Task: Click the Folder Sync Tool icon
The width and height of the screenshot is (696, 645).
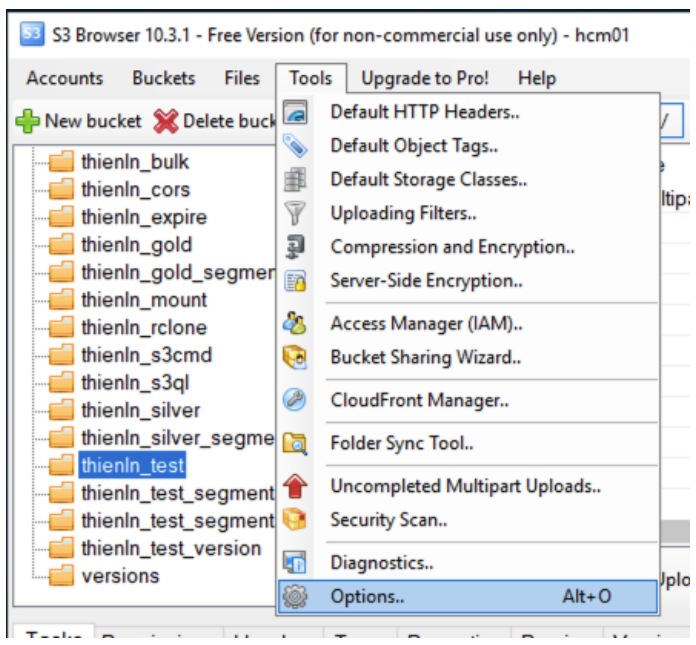Action: [296, 443]
